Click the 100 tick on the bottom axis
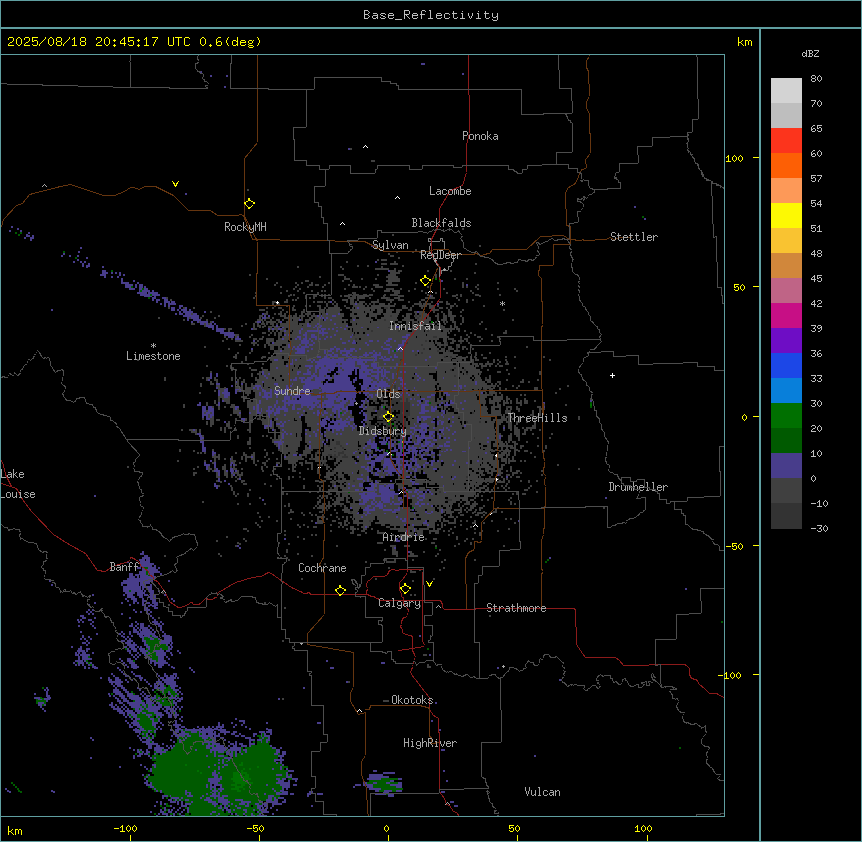The image size is (862, 842). coord(643,828)
